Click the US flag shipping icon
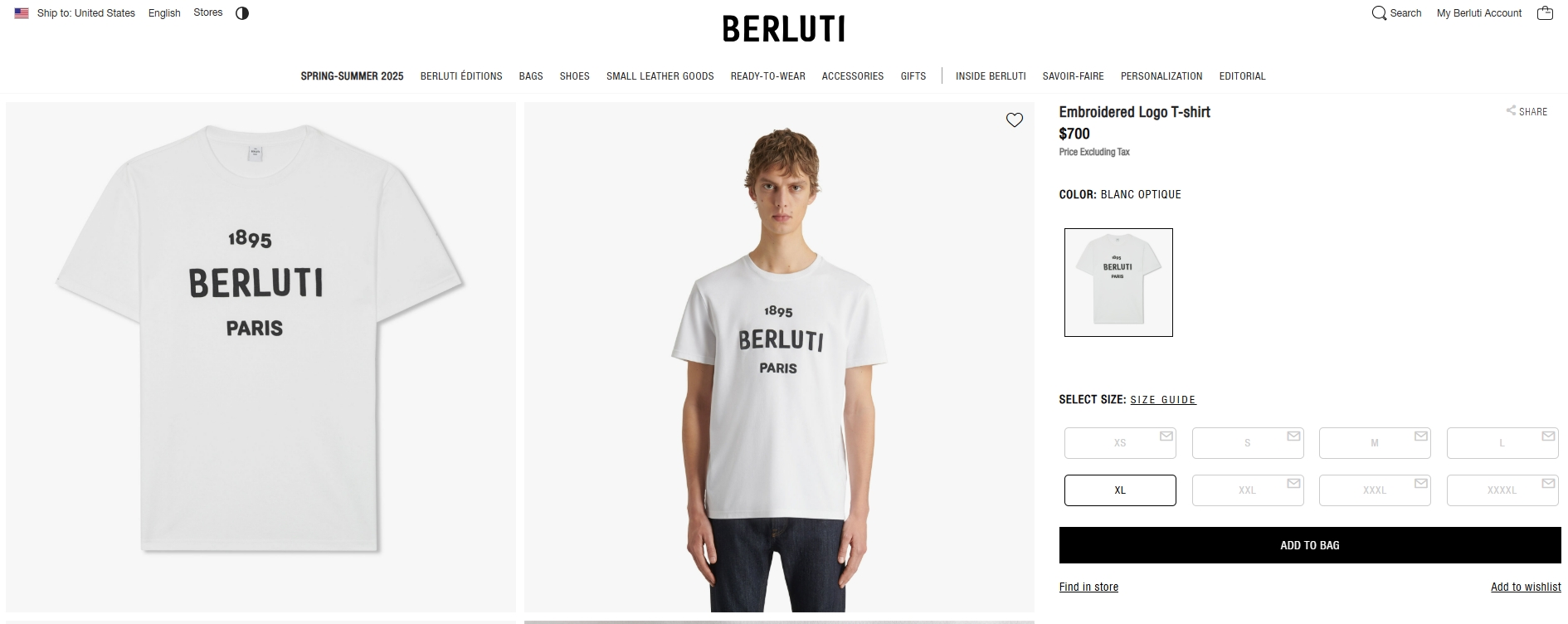 22,13
